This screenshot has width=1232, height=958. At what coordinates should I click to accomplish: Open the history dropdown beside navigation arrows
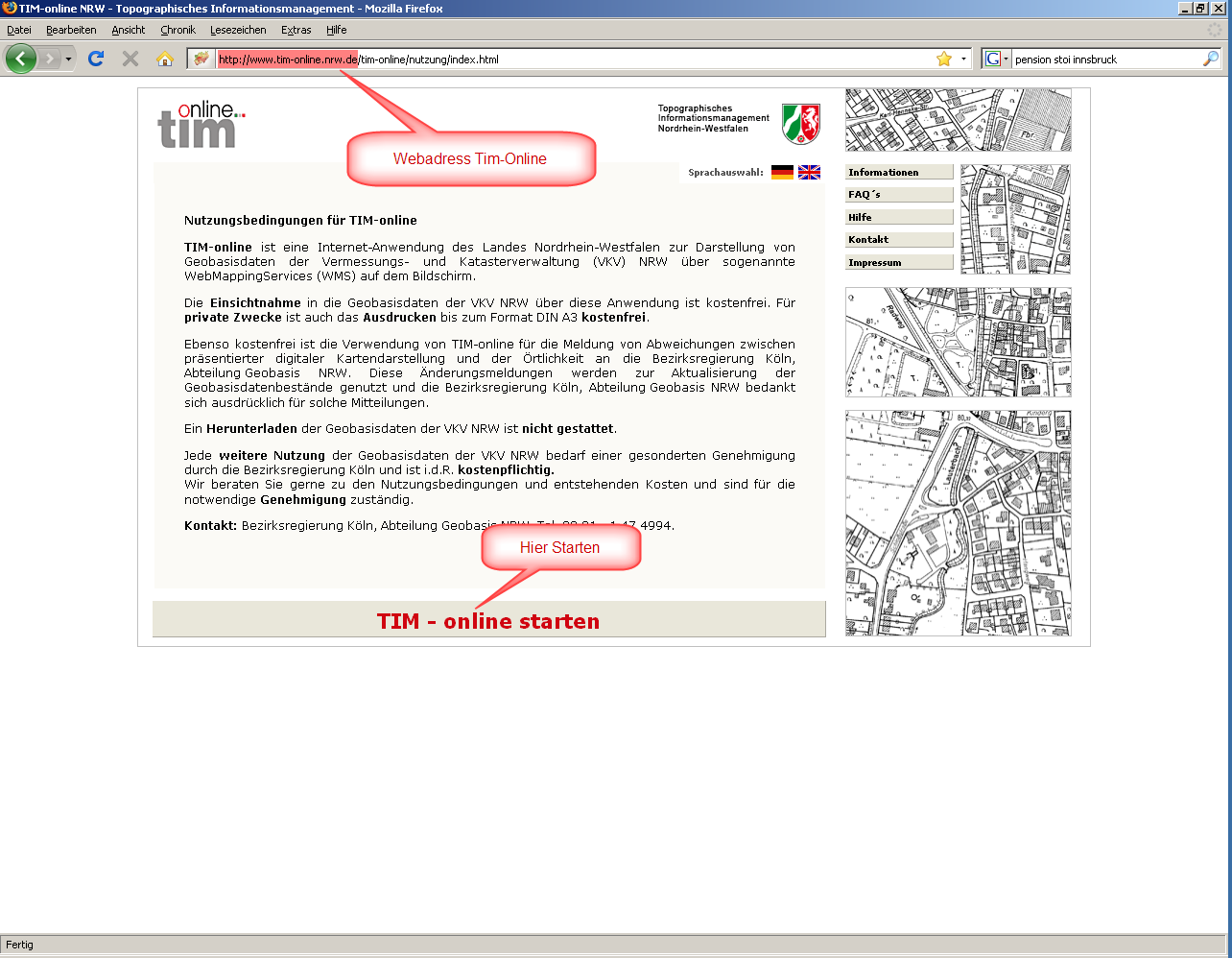pyautogui.click(x=68, y=59)
